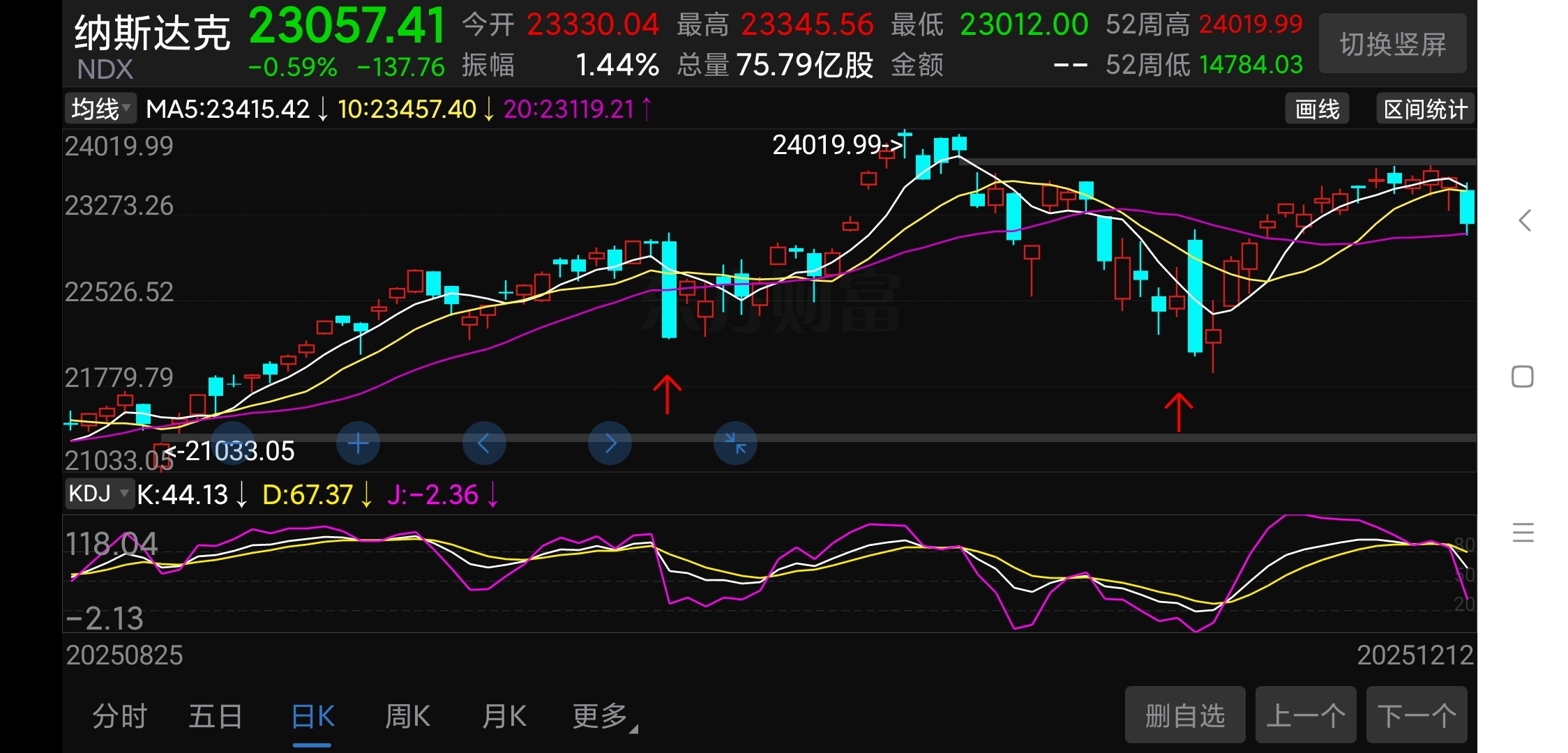The width and height of the screenshot is (1568, 753).
Task: Open the KDJ indicator dropdown
Action: click(98, 494)
